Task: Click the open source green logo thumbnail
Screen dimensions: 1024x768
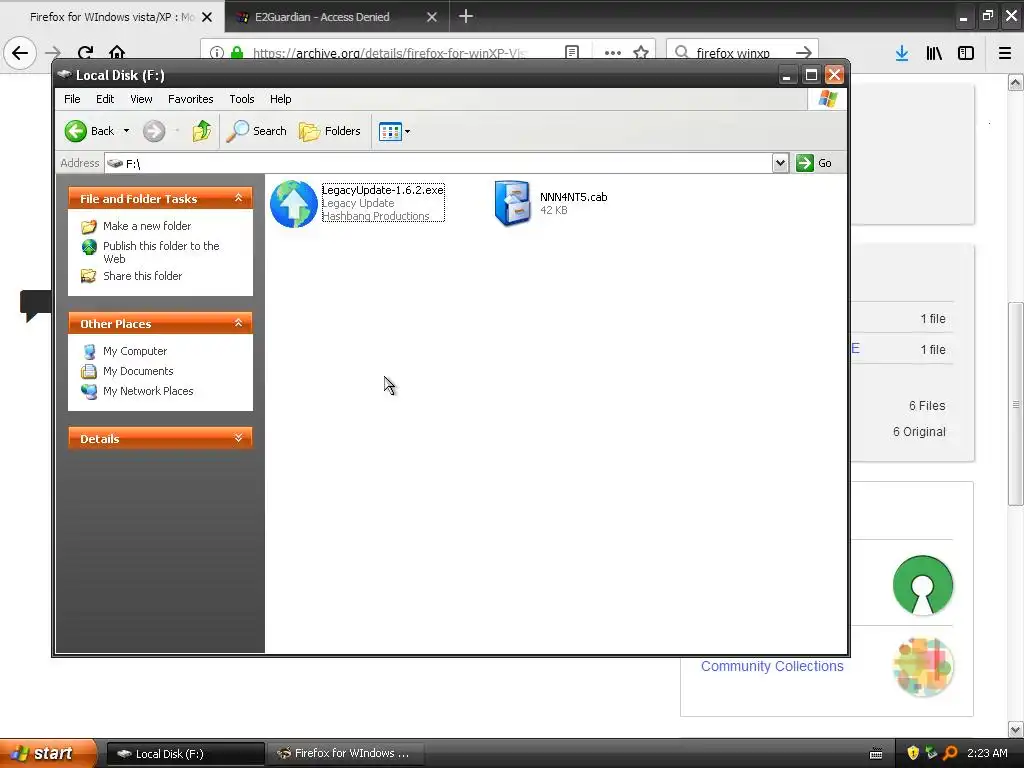Action: click(923, 584)
